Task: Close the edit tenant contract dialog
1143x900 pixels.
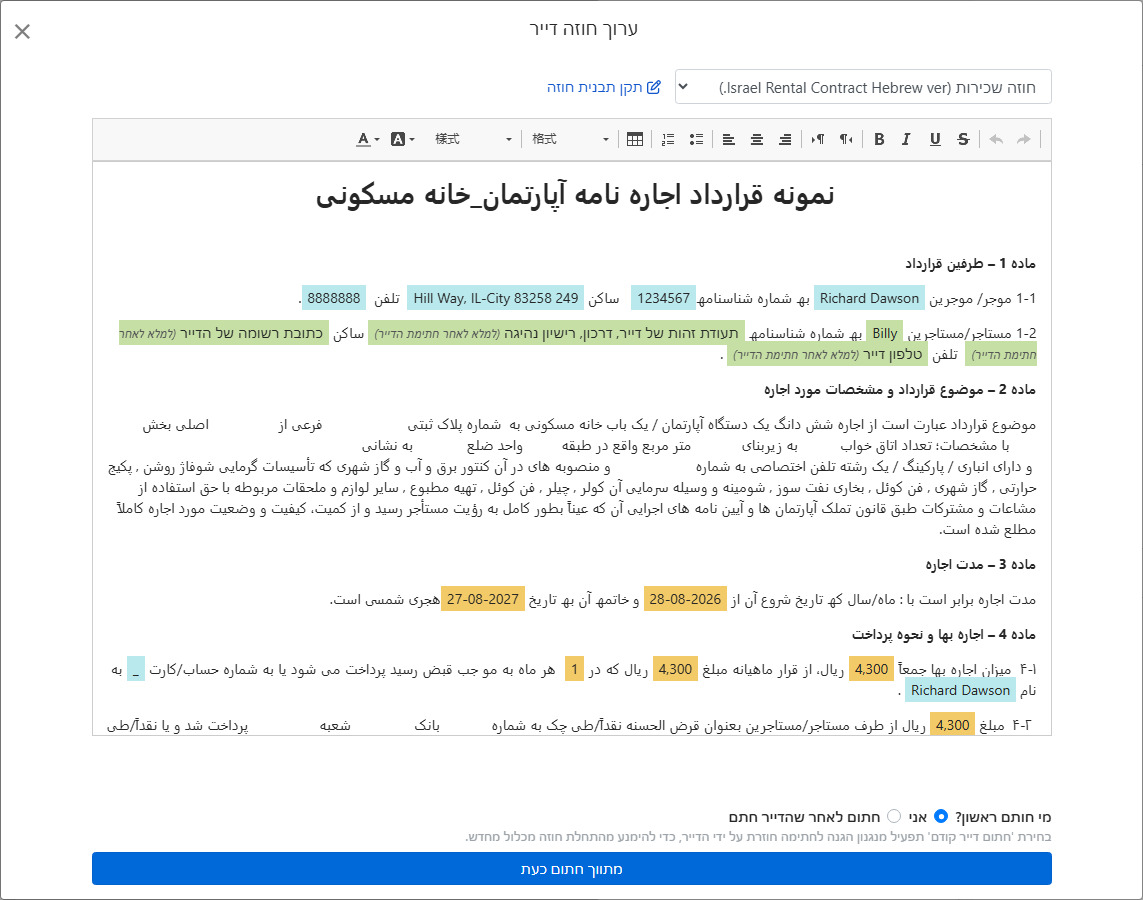Action: coord(23,31)
